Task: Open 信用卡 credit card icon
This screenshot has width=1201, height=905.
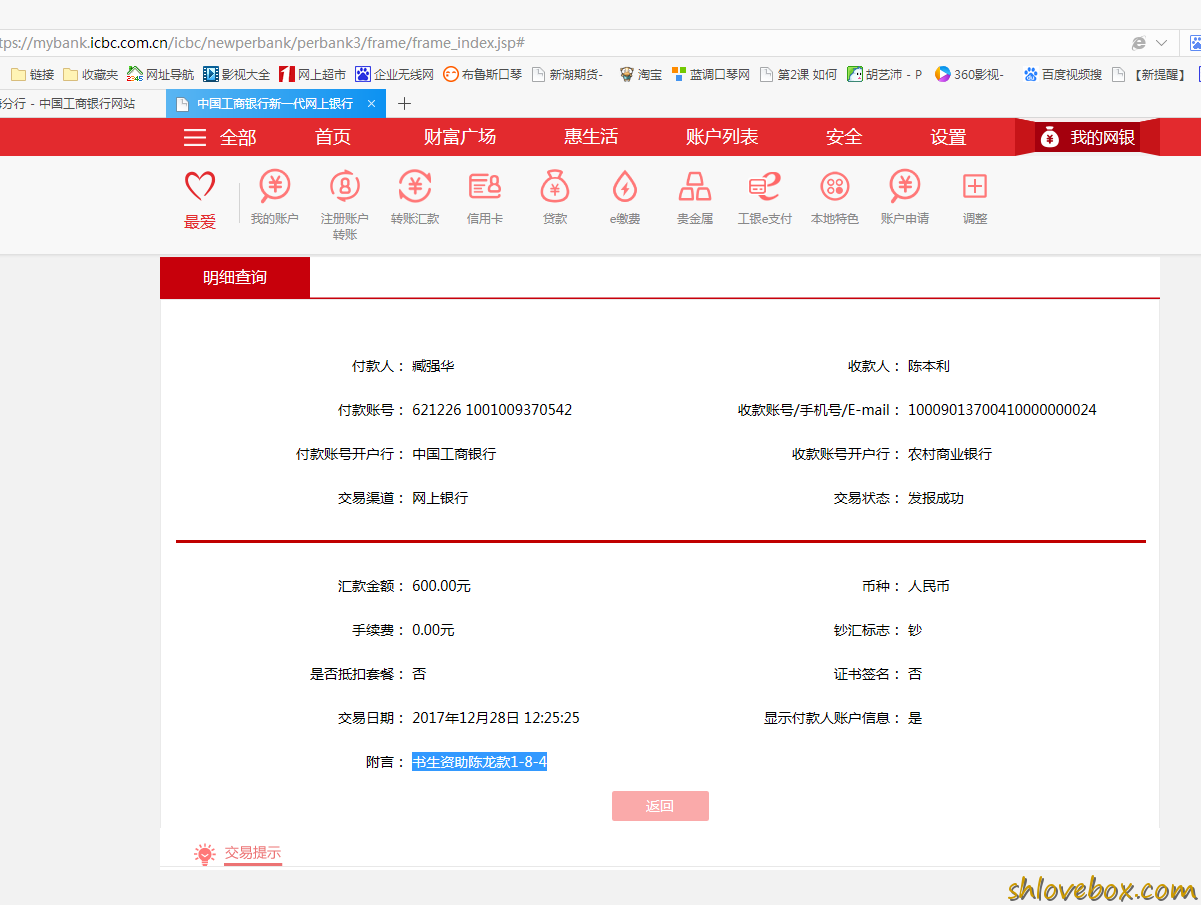Action: (485, 197)
